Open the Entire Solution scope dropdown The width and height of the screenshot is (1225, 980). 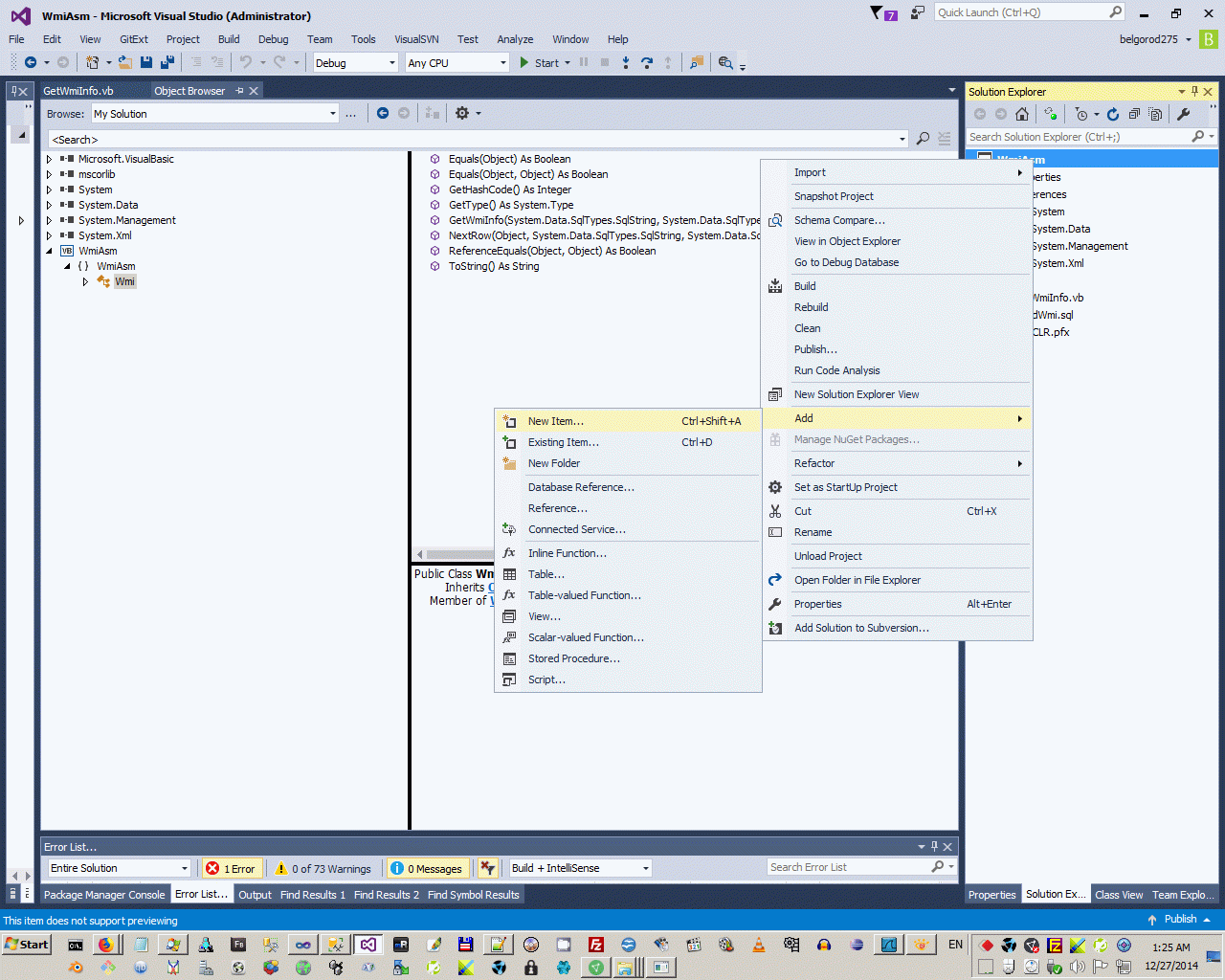120,868
